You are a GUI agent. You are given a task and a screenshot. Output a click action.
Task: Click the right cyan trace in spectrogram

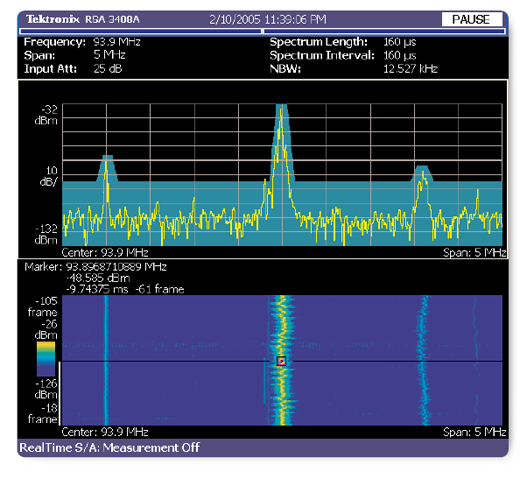click(x=423, y=360)
